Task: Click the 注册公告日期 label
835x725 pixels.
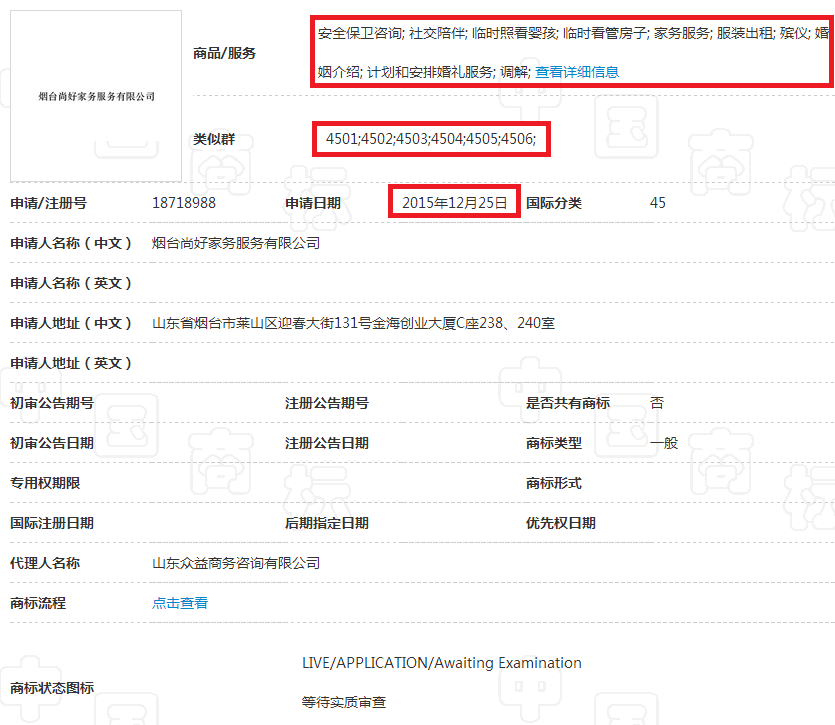Action: click(326, 443)
